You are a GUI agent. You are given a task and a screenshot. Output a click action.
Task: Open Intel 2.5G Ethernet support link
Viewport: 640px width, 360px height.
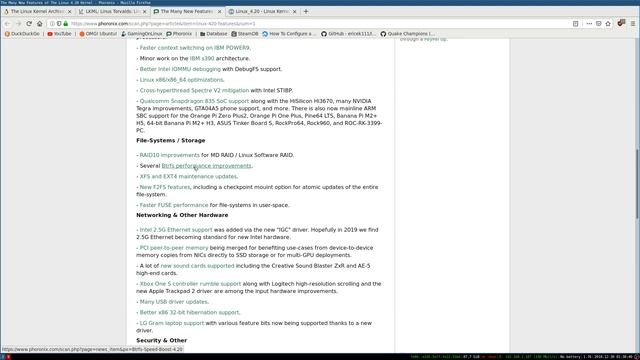point(176,230)
